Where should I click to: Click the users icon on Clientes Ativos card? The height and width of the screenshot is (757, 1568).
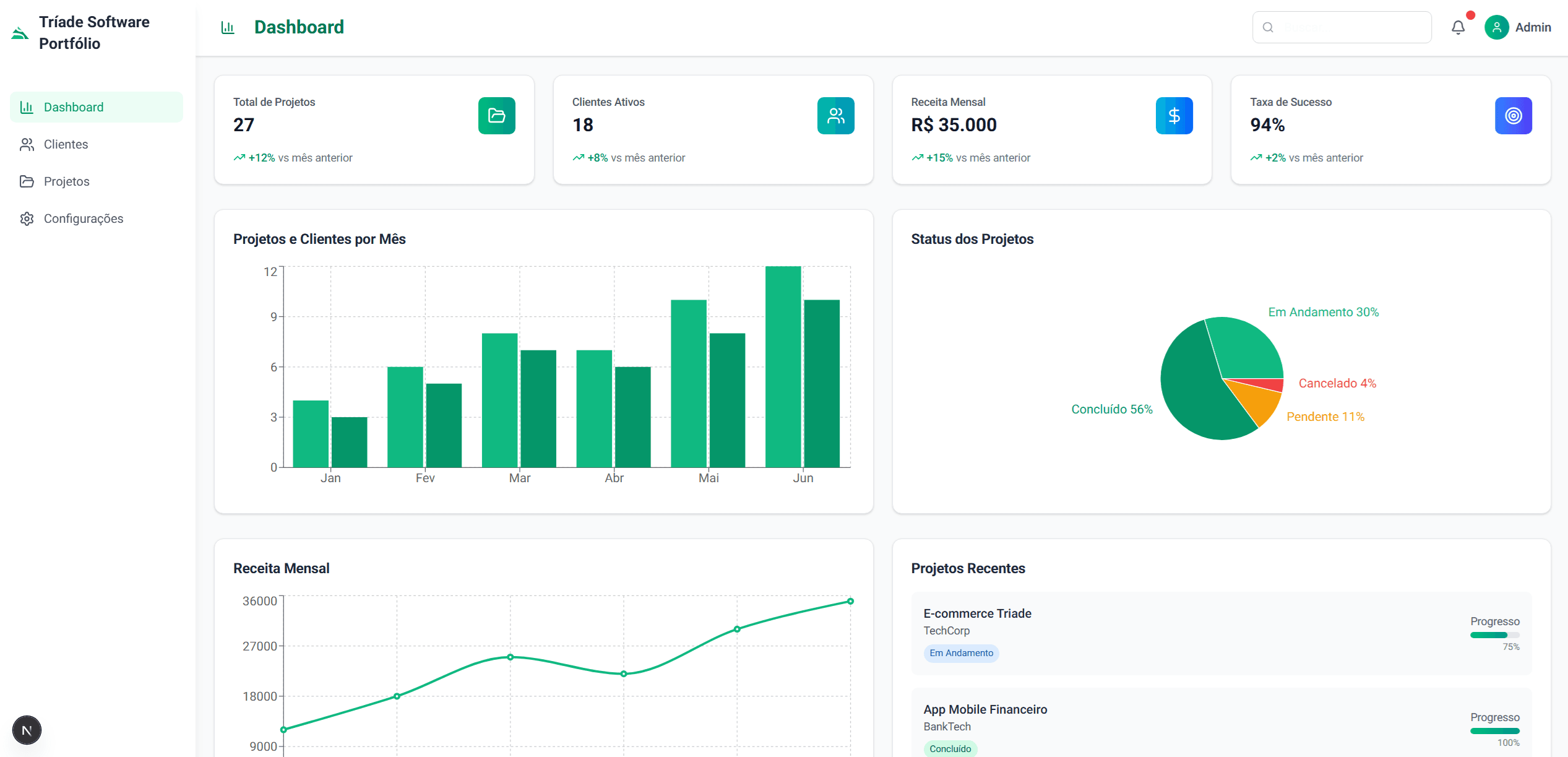tap(836, 116)
